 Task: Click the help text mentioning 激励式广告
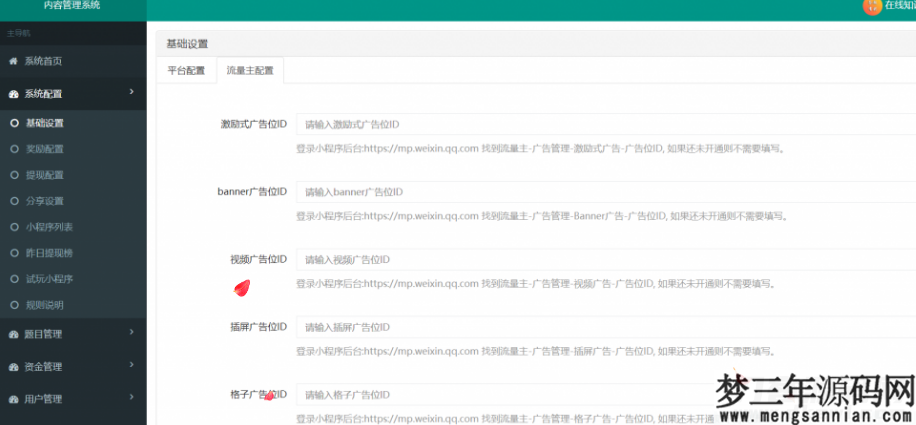540,149
